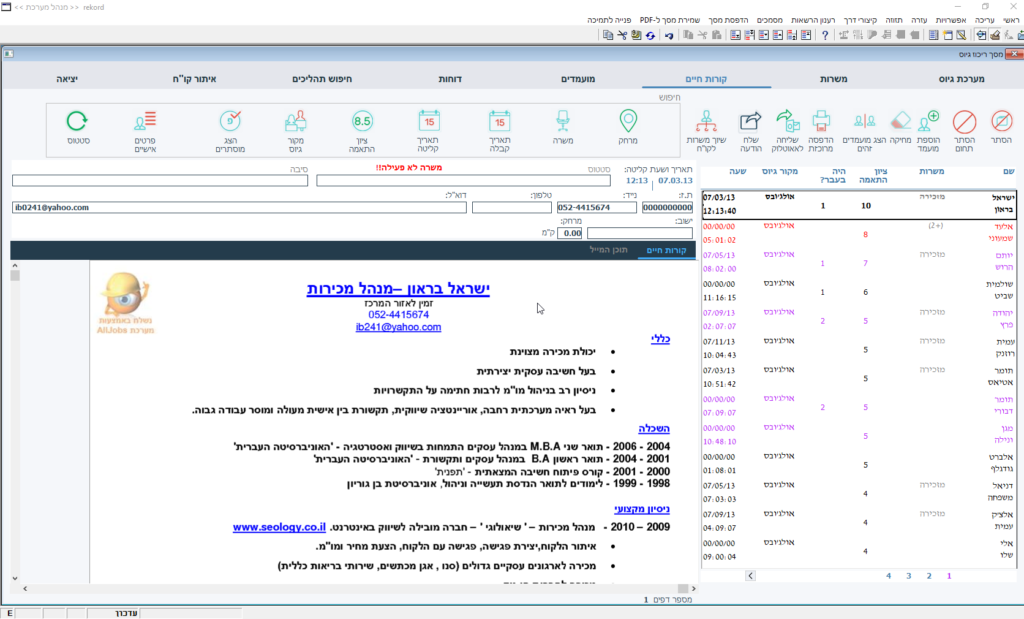The width and height of the screenshot is (1024, 619).
Task: Click the blue refresh arrows toolbar icon
Action: tap(650, 35)
